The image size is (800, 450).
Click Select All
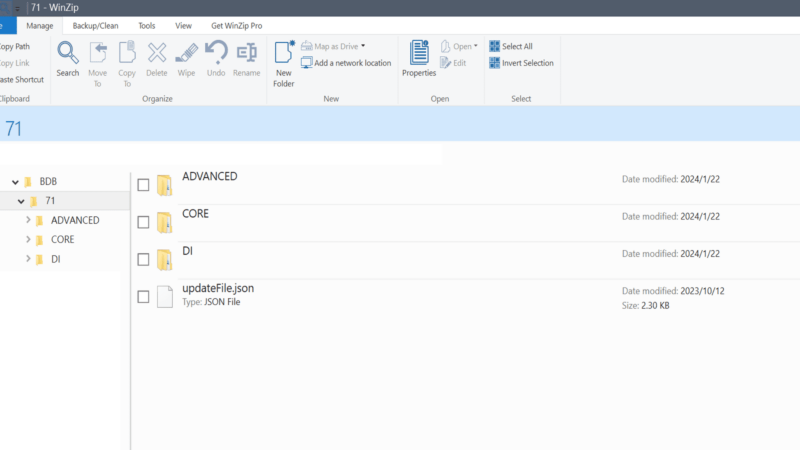pyautogui.click(x=511, y=46)
